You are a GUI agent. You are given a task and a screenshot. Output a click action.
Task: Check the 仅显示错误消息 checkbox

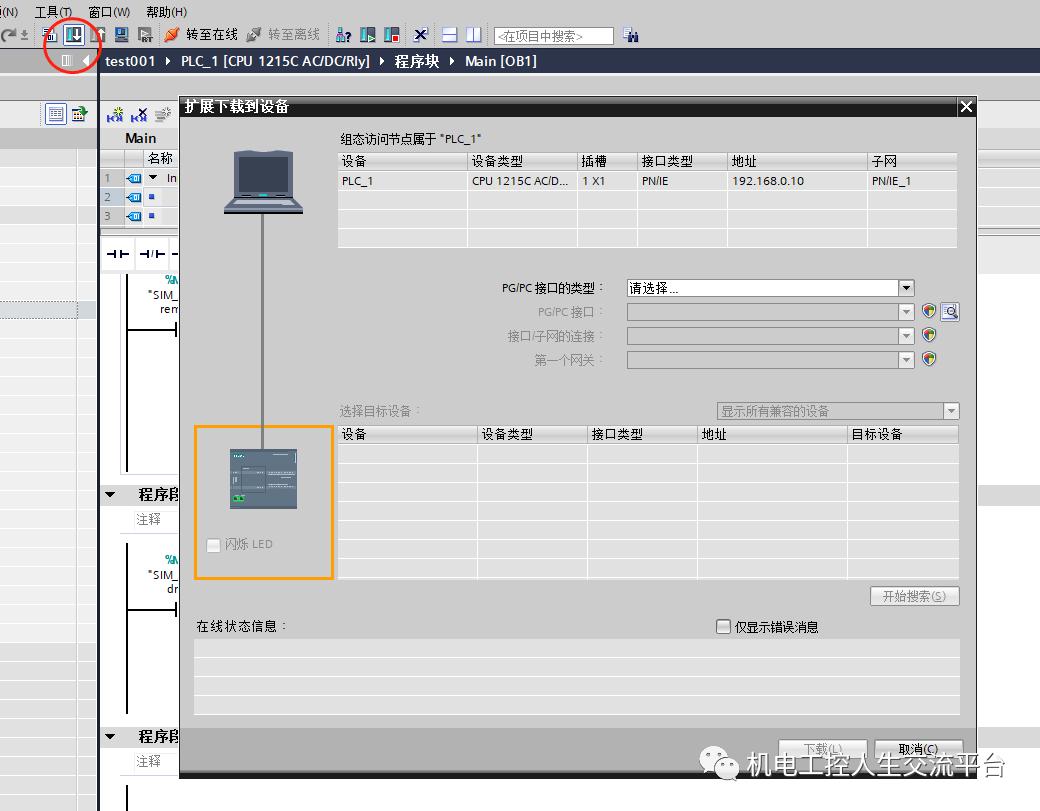click(x=723, y=626)
